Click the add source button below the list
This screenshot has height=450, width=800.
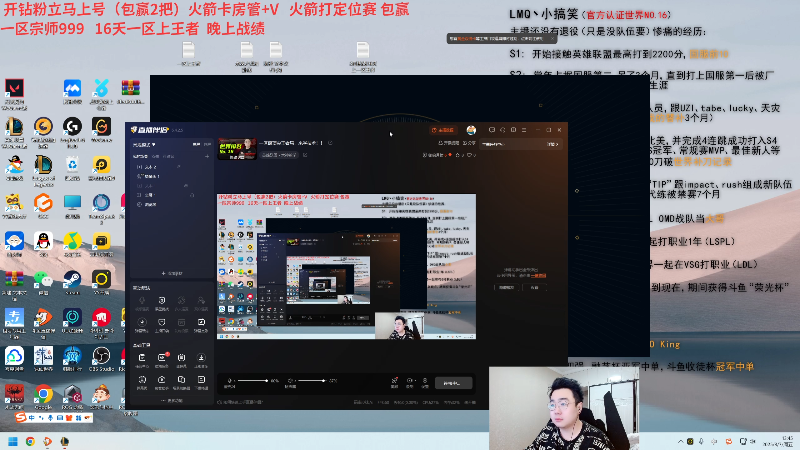tap(172, 273)
